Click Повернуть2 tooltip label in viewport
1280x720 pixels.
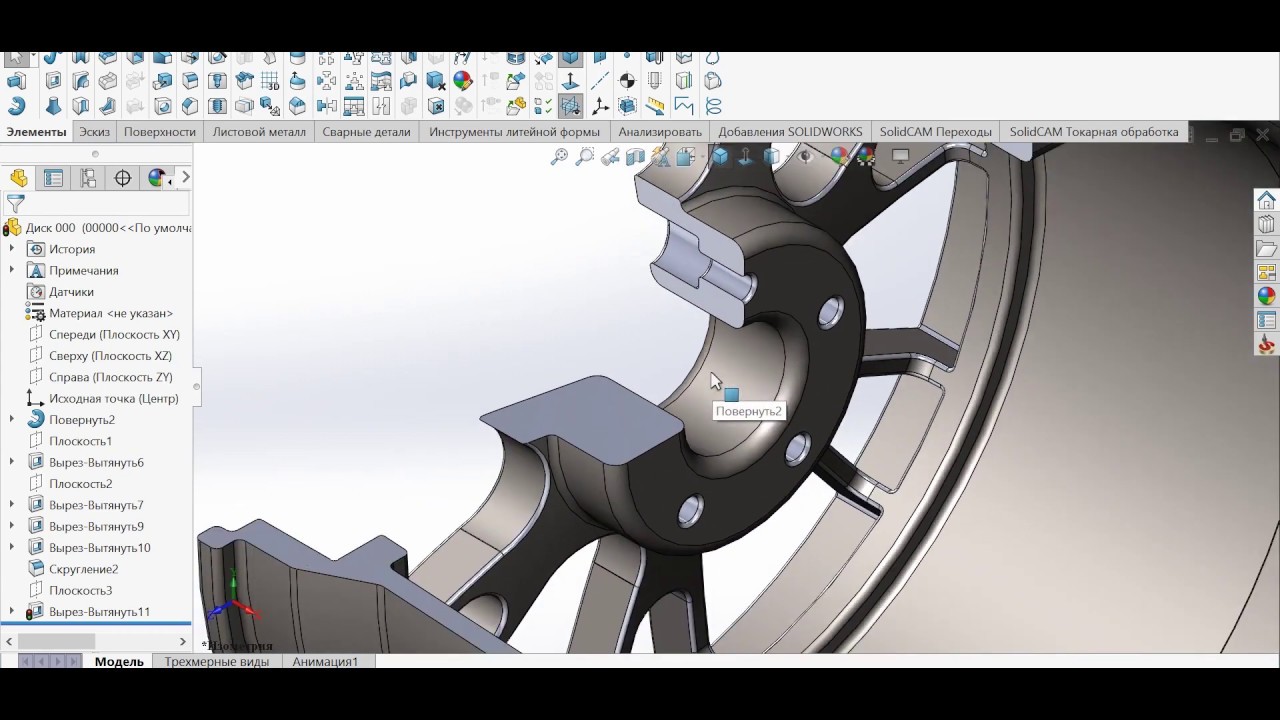[749, 411]
